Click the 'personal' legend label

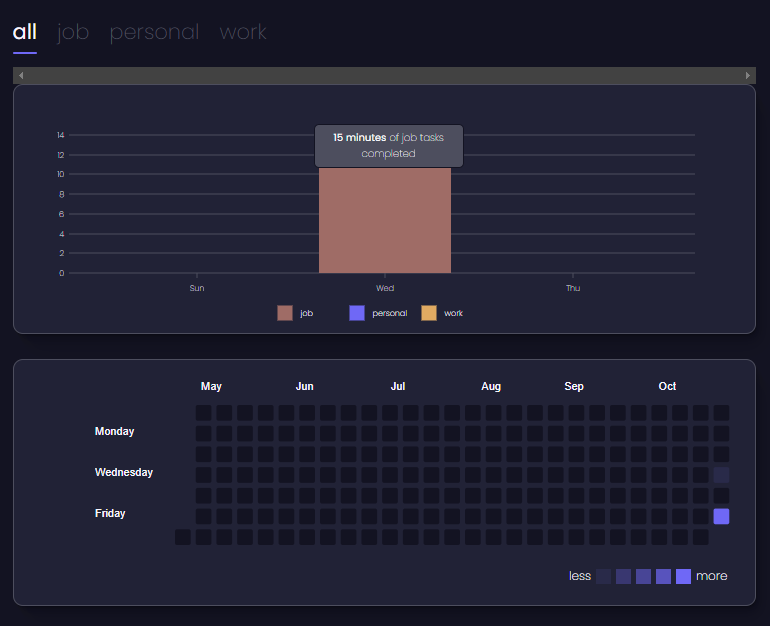click(389, 313)
